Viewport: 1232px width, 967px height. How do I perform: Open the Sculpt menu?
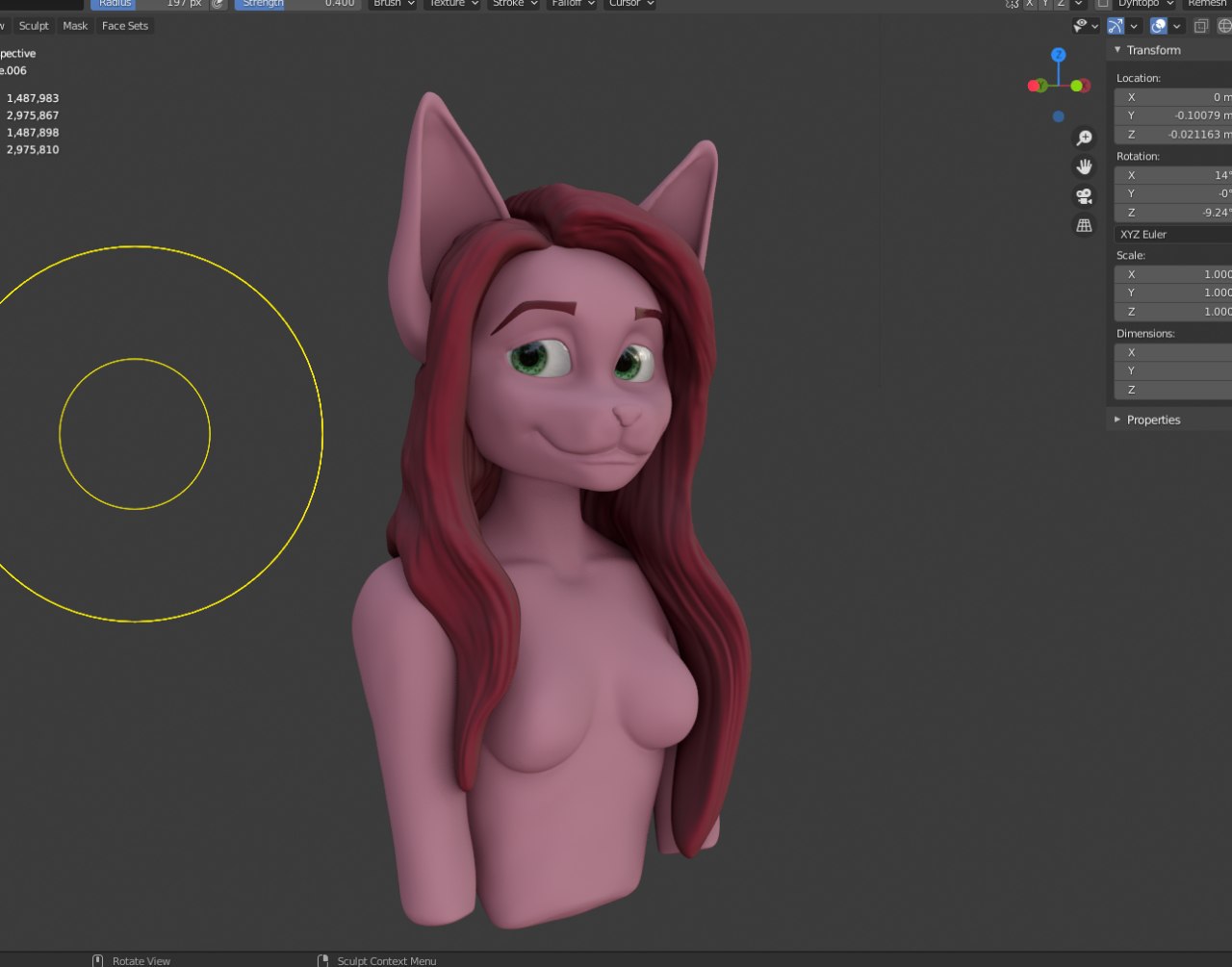34,26
